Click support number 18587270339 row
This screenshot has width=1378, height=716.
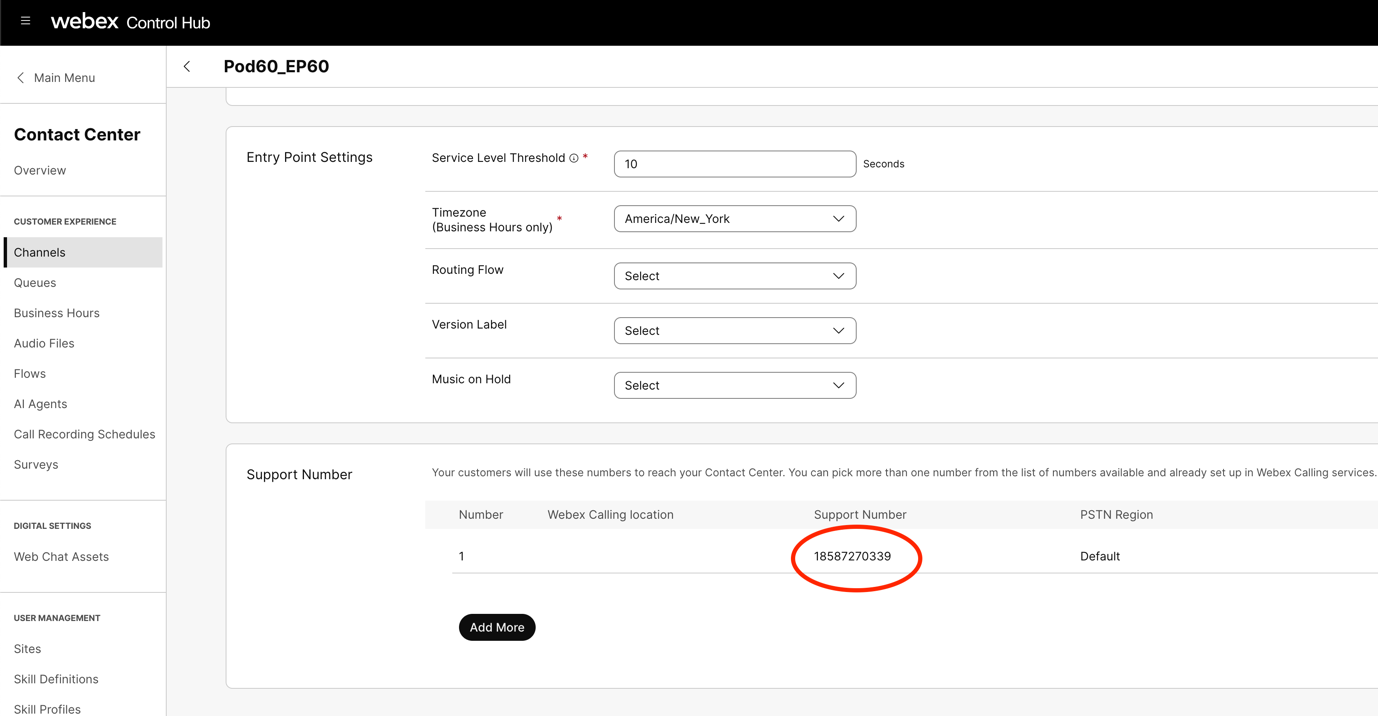pos(852,557)
